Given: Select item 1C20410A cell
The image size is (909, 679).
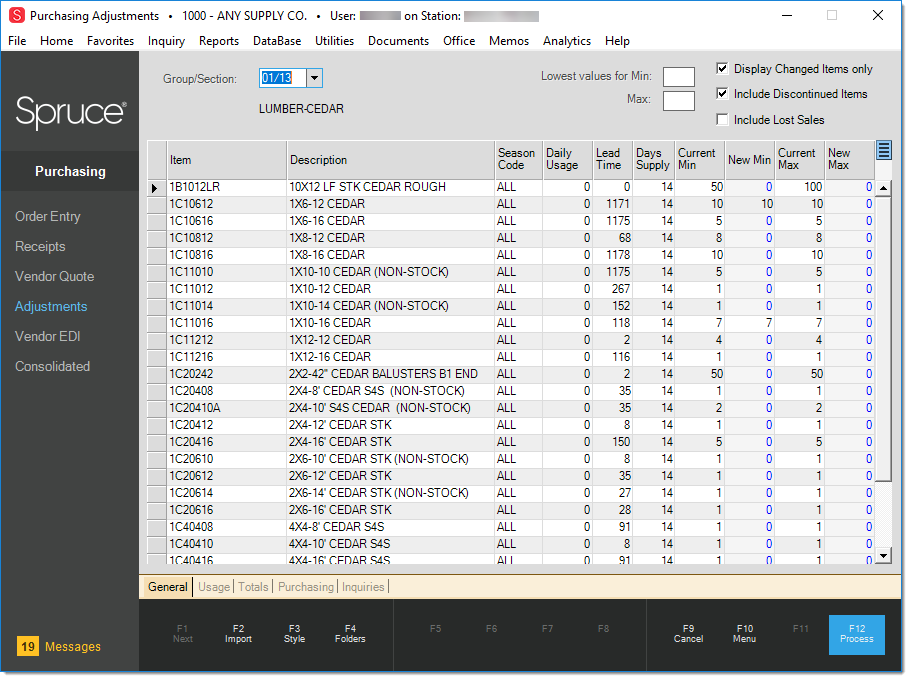Looking at the screenshot, I should 227,408.
